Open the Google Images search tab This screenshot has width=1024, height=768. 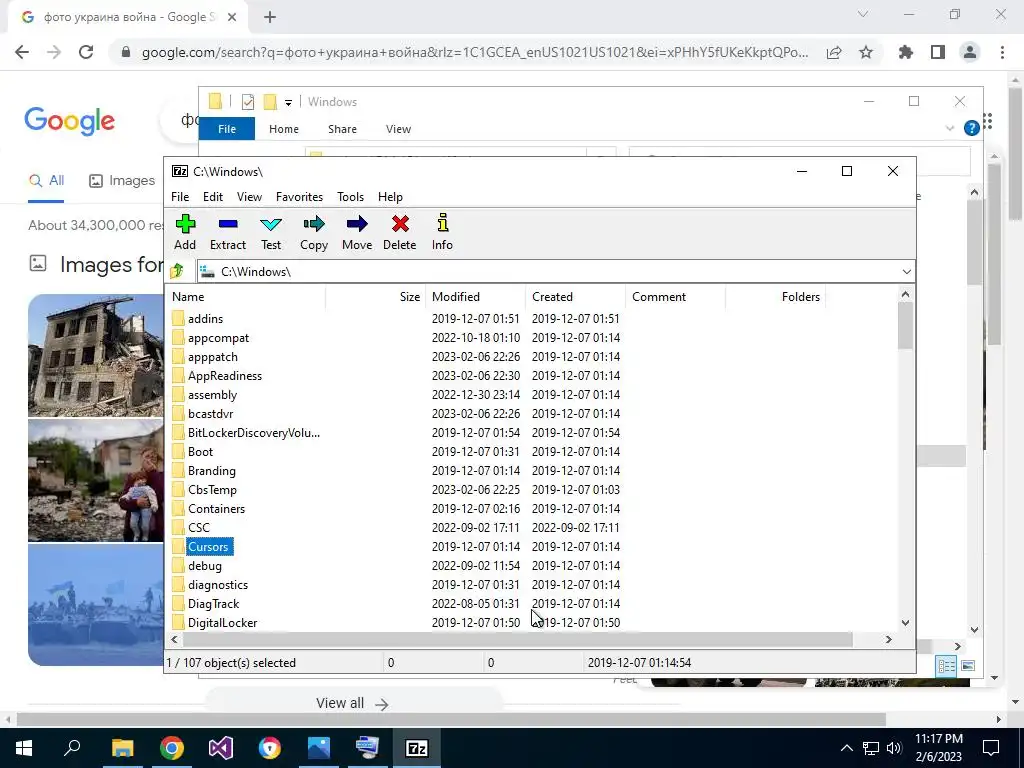(122, 180)
